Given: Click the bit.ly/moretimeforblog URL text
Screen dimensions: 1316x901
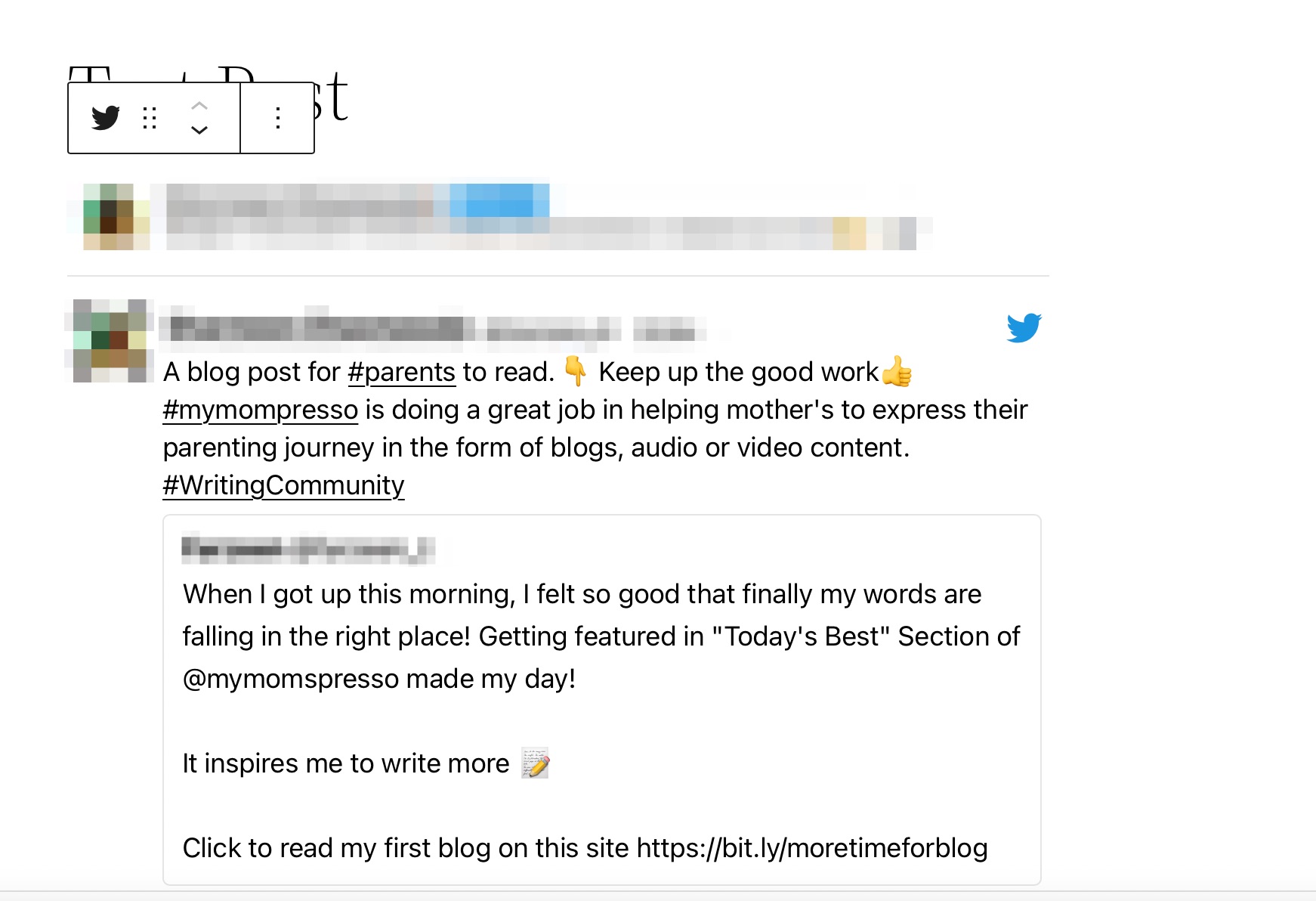Looking at the screenshot, I should (x=812, y=848).
